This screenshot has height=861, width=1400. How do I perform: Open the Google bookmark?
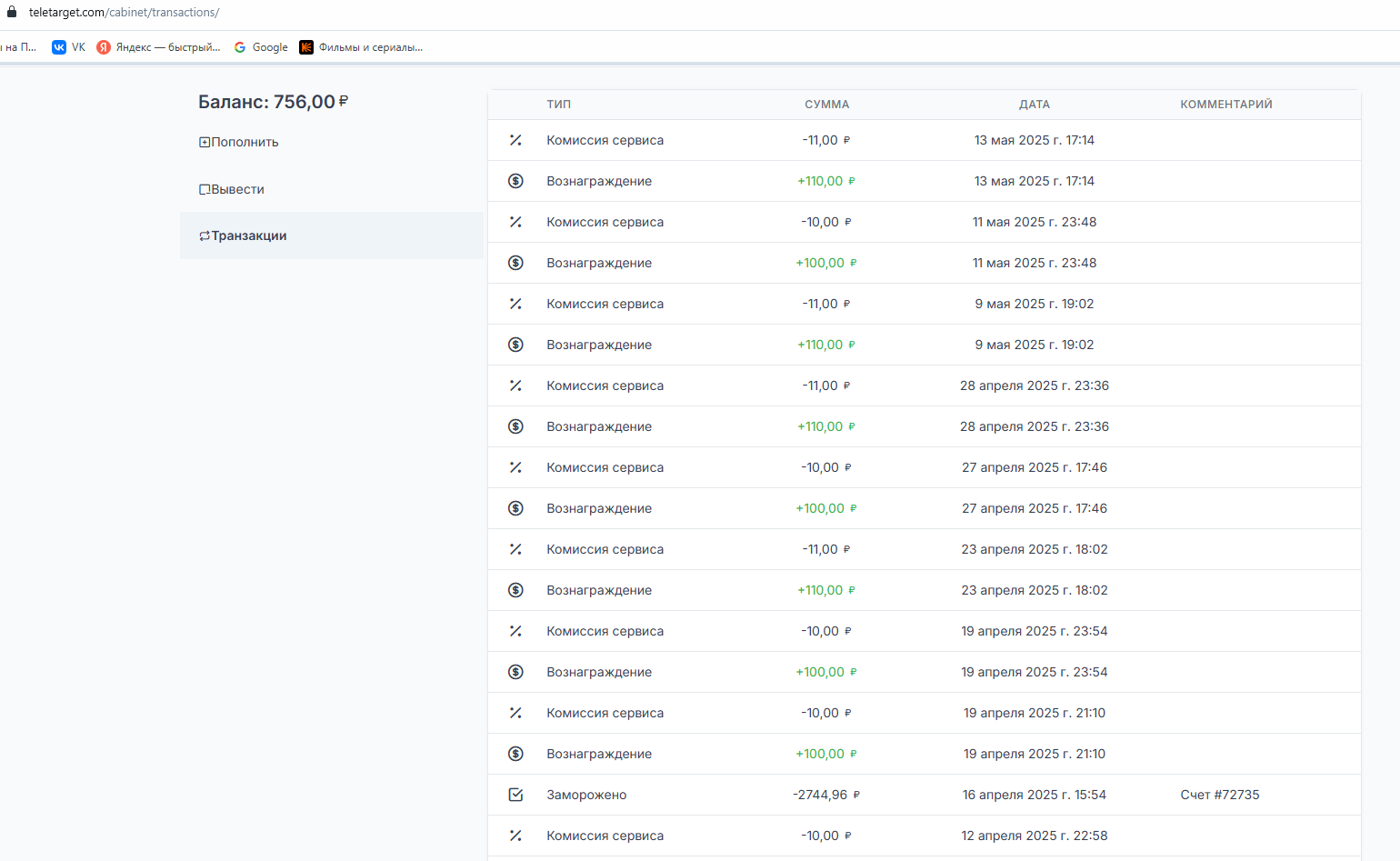click(261, 47)
